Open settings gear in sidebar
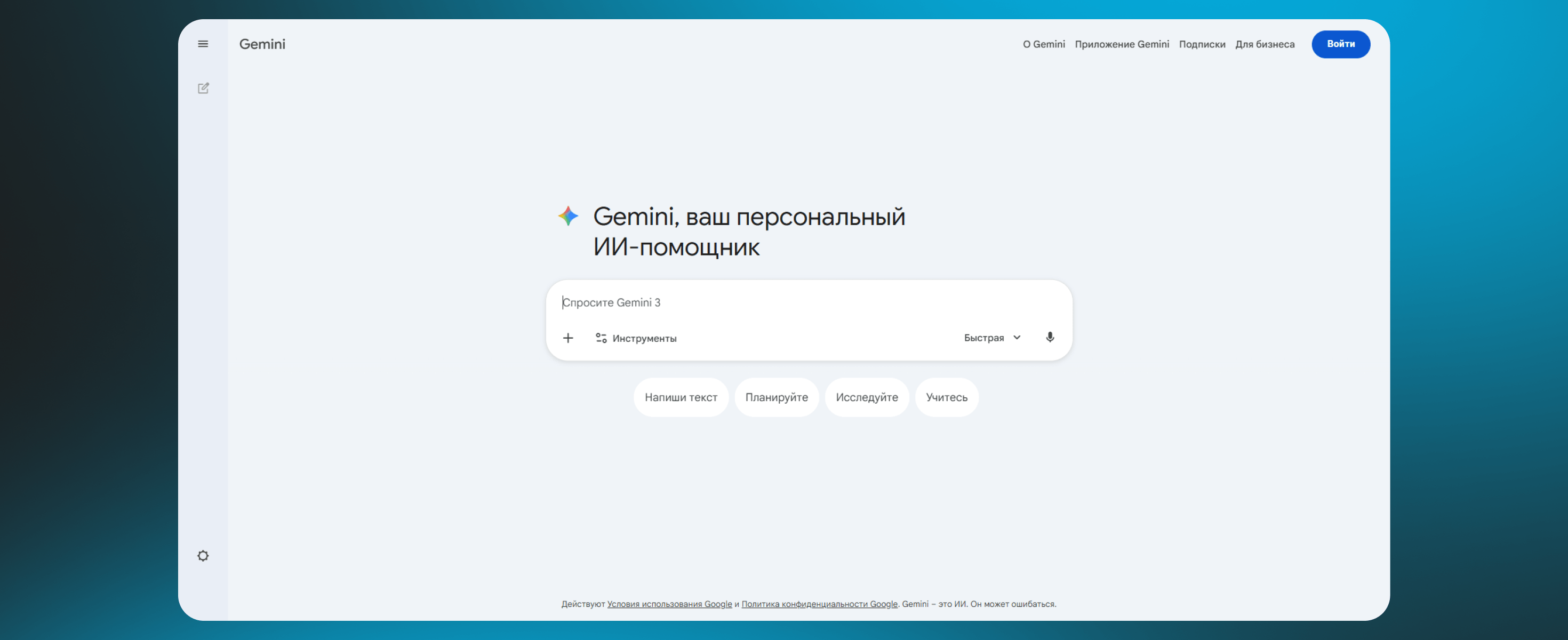Screen dimensions: 1568x640 tap(203, 555)
